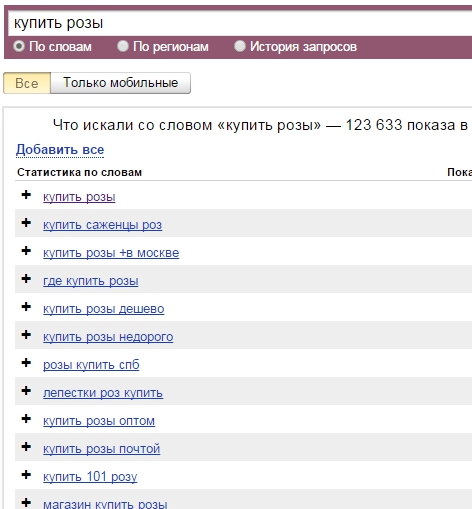Add 'купить розы оптом' via plus icon
The image size is (472, 509).
[26, 419]
